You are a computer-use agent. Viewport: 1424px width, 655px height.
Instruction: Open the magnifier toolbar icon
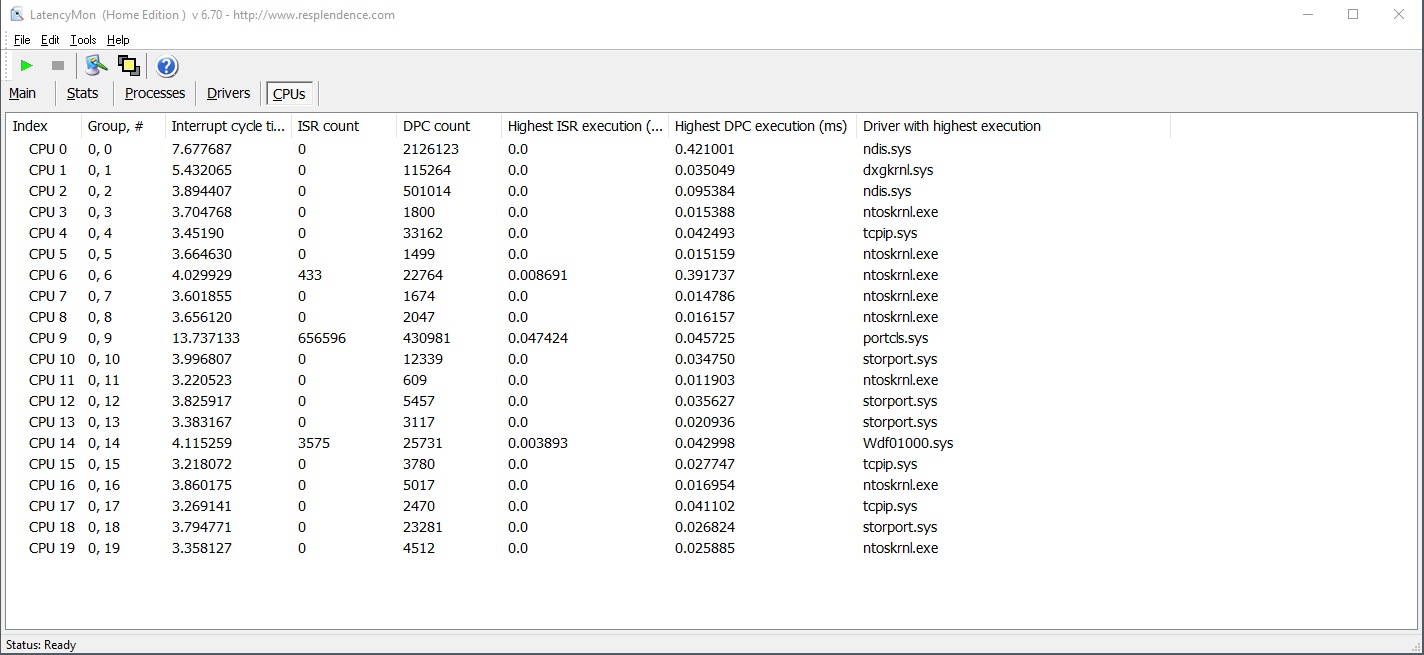click(96, 66)
